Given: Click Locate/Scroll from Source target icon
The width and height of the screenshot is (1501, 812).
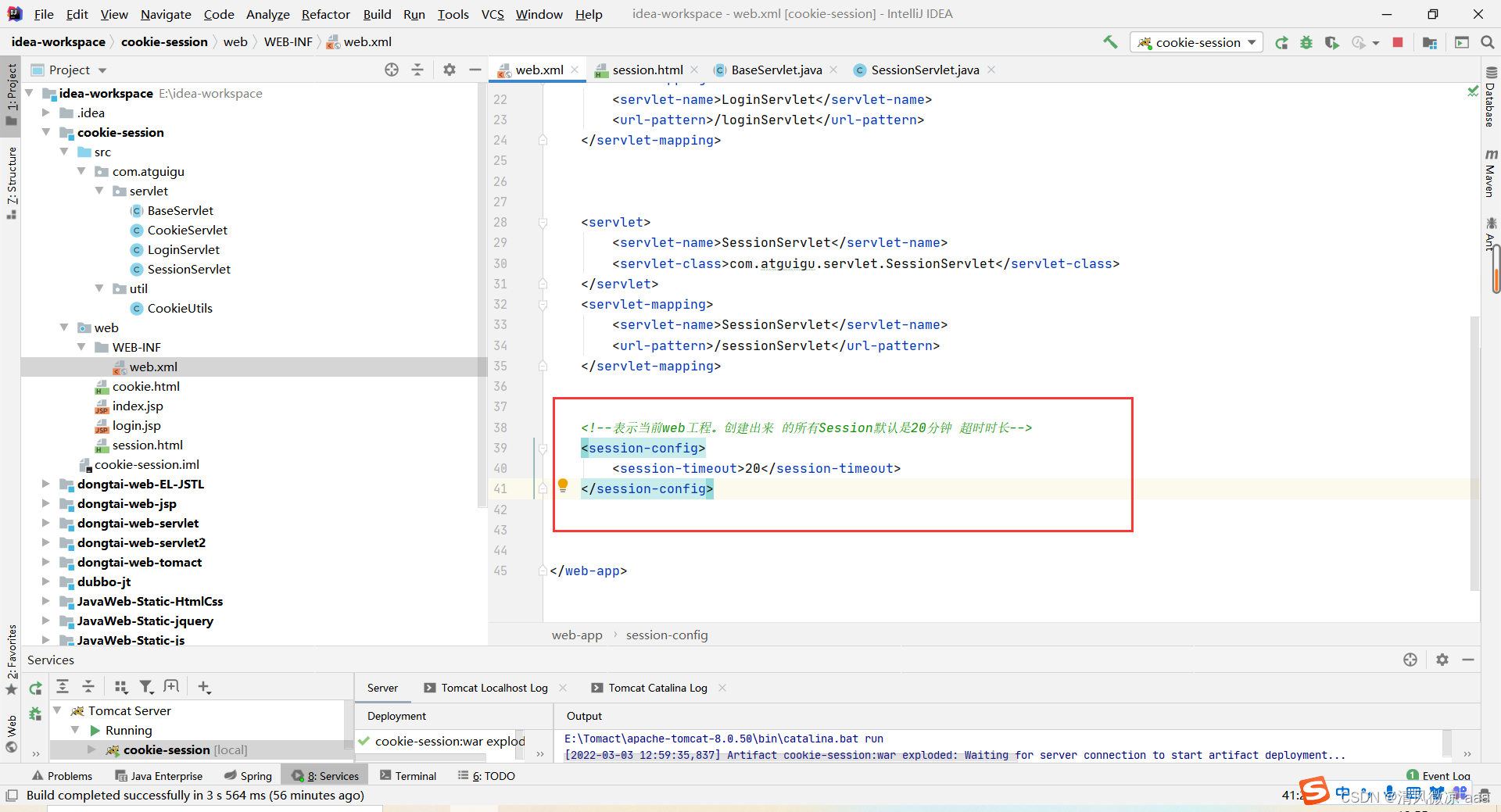Looking at the screenshot, I should coord(392,70).
